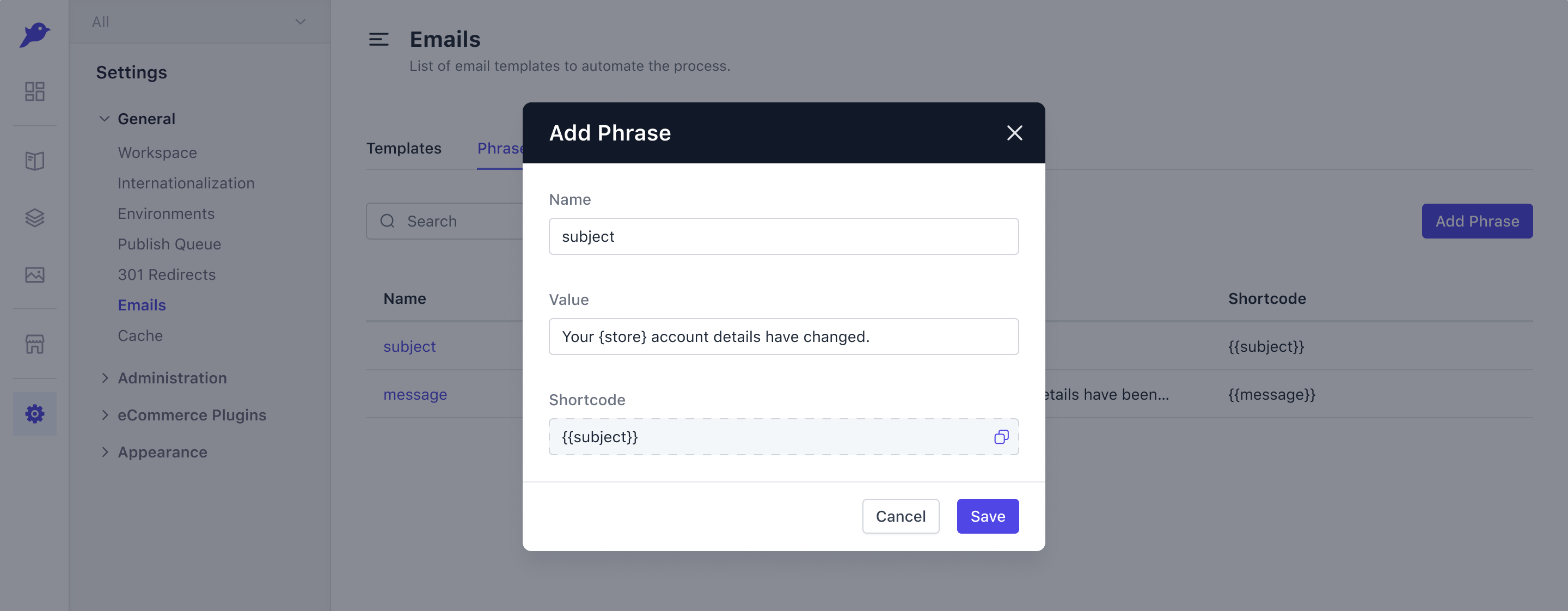This screenshot has height=611, width=1568.
Task: Click into the Value input field
Action: (783, 337)
